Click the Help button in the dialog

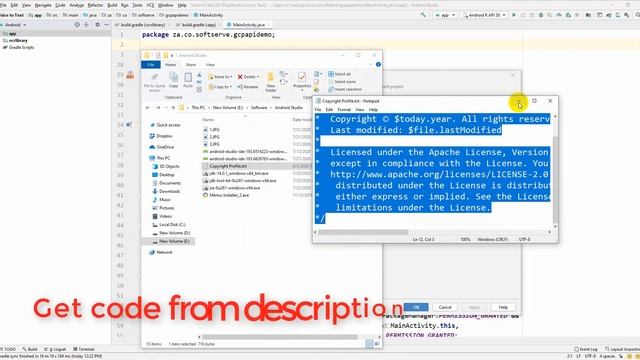[503, 307]
